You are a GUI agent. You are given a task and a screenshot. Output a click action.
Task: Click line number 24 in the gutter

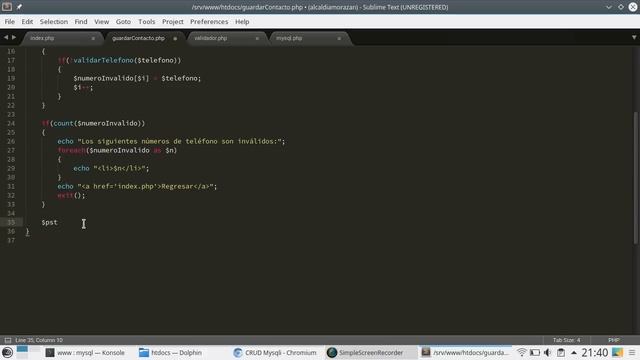click(x=11, y=123)
